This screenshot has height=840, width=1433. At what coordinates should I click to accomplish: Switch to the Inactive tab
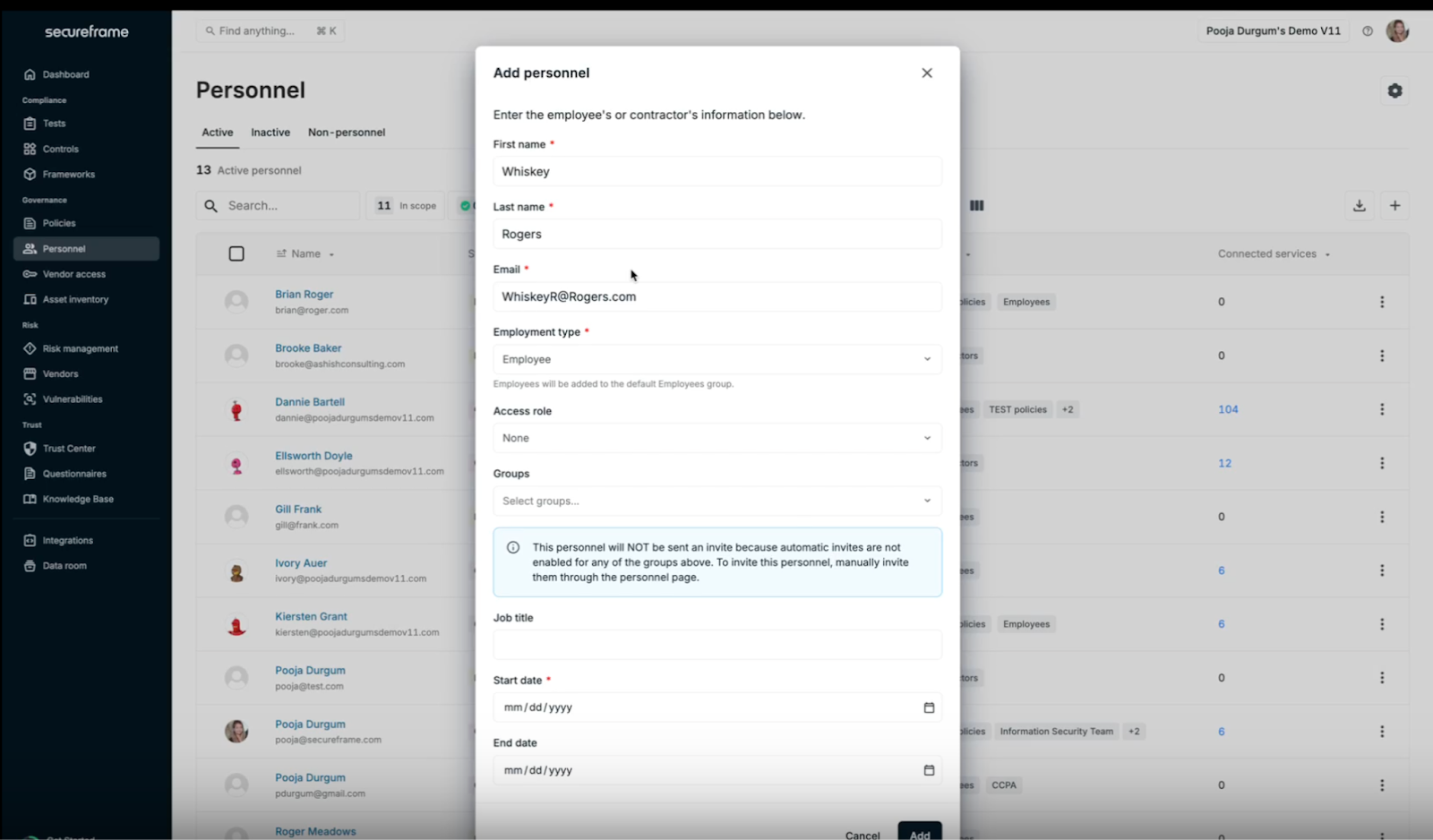[270, 133]
